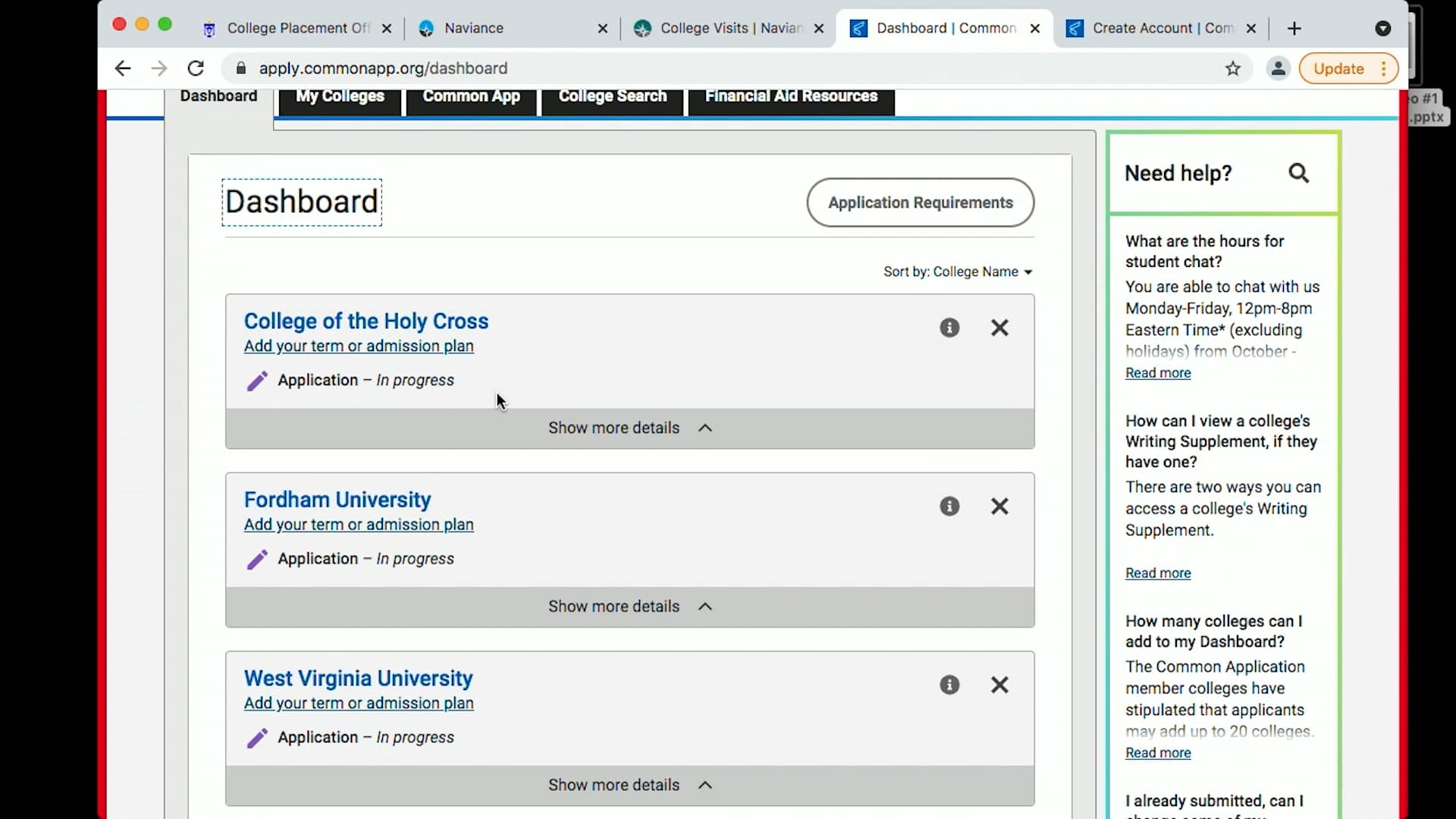Viewport: 1456px width, 819px height.
Task: Remove Fordham University with its X icon
Action: click(x=999, y=507)
